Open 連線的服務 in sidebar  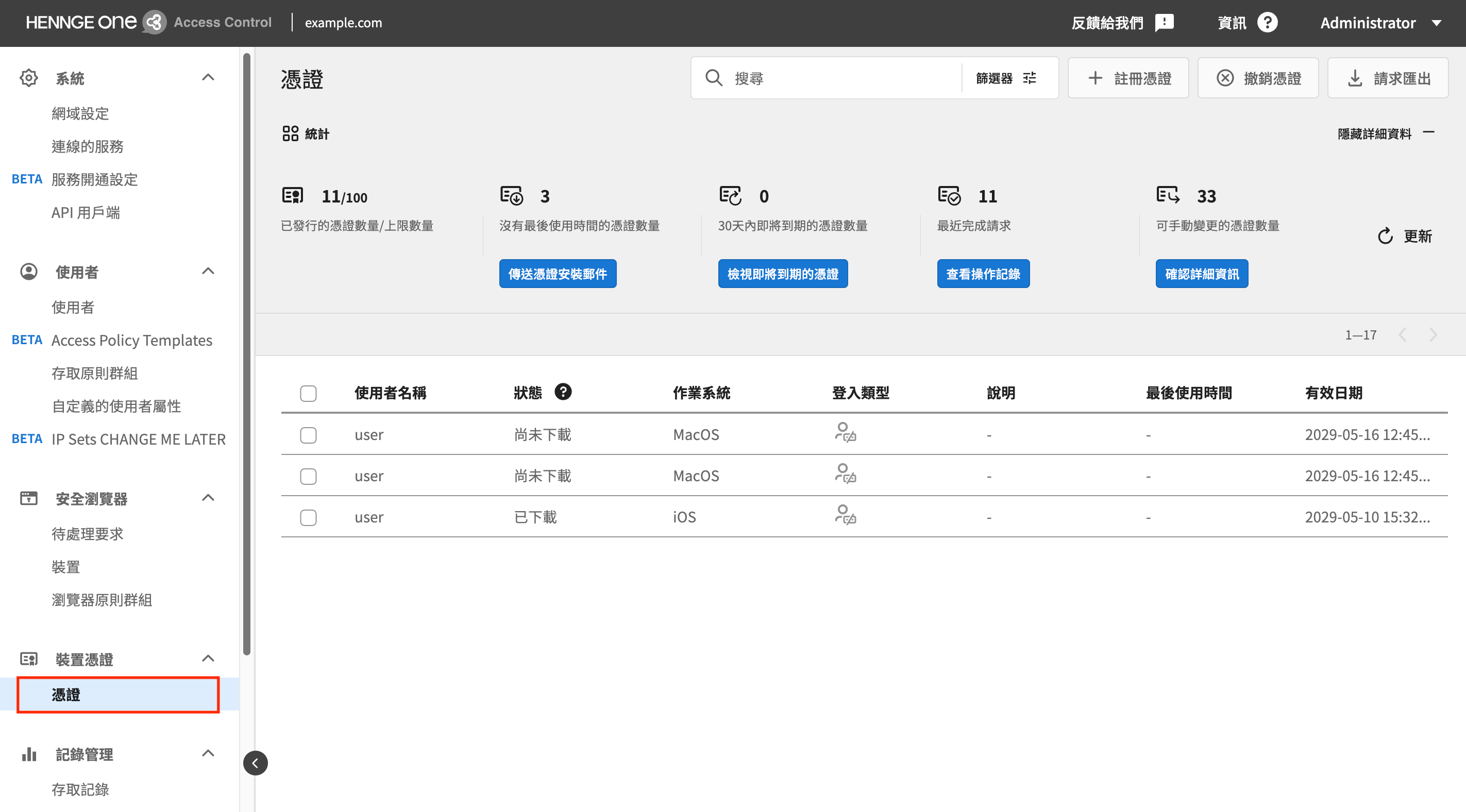click(x=88, y=146)
